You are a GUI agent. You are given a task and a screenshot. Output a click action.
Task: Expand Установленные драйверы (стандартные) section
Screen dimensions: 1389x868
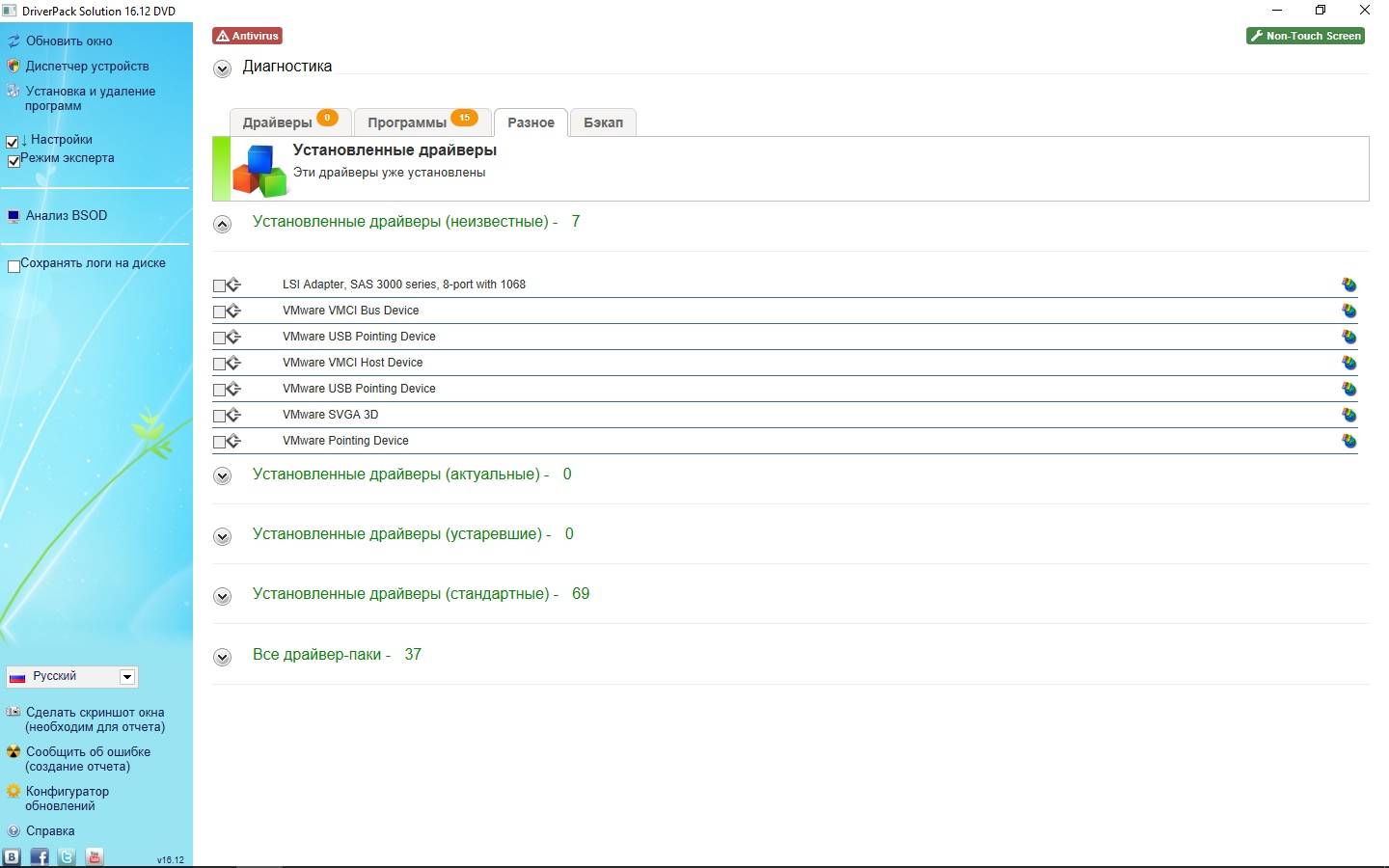(x=223, y=596)
